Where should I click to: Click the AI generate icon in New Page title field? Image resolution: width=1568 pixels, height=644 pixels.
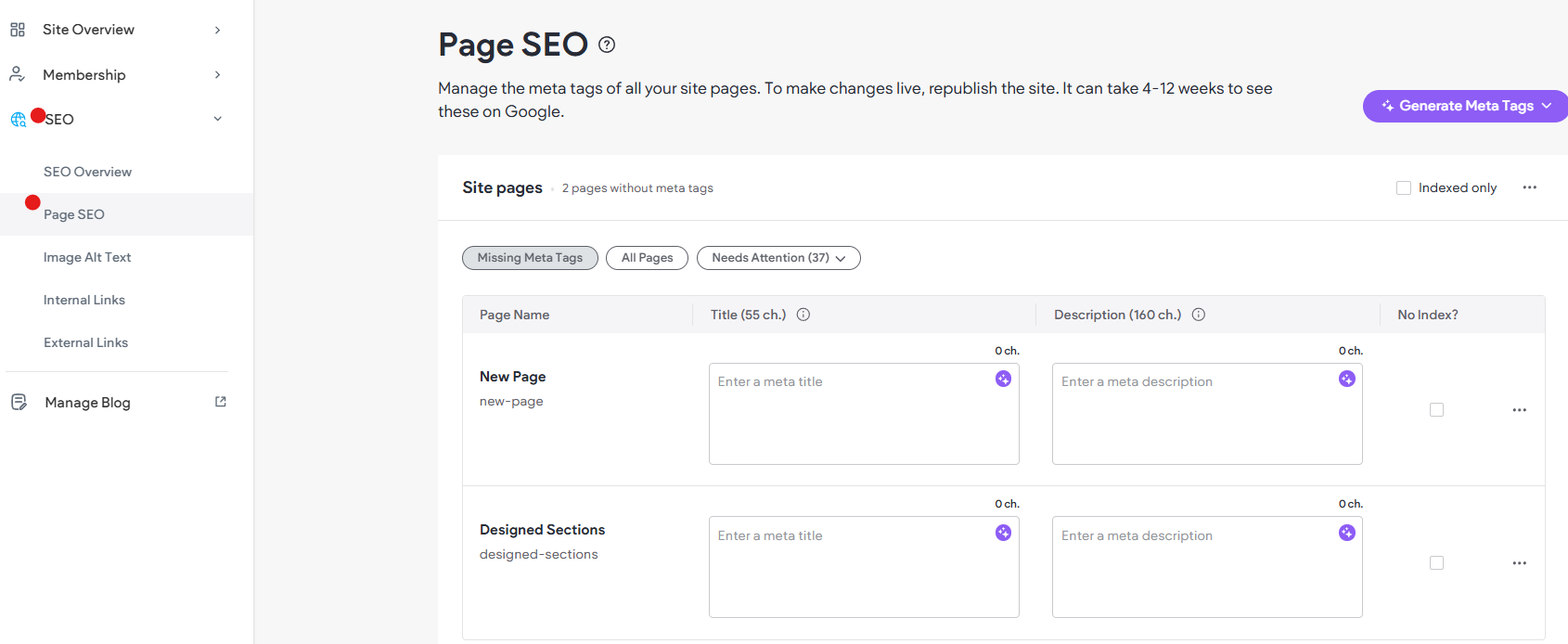1003,379
